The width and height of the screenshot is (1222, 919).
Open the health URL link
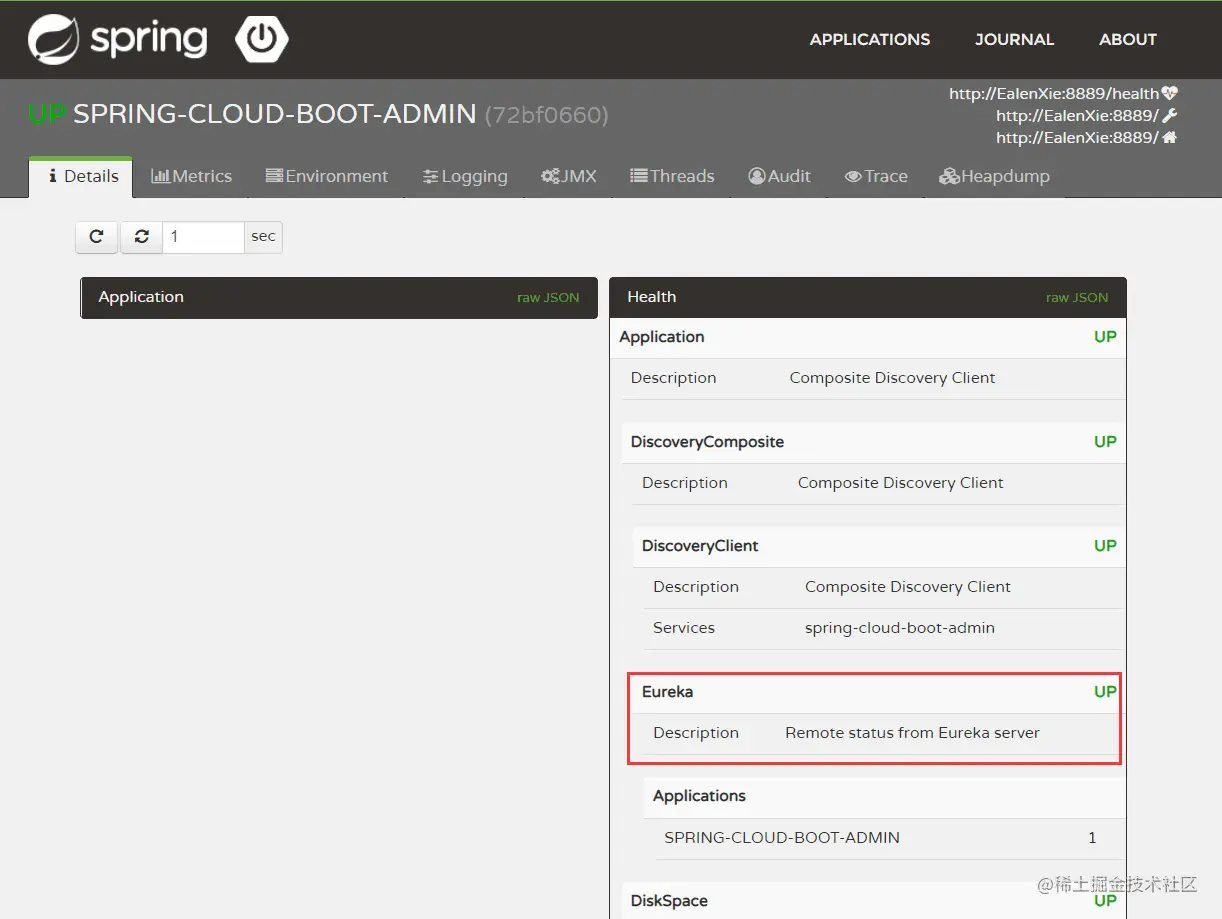point(1054,94)
